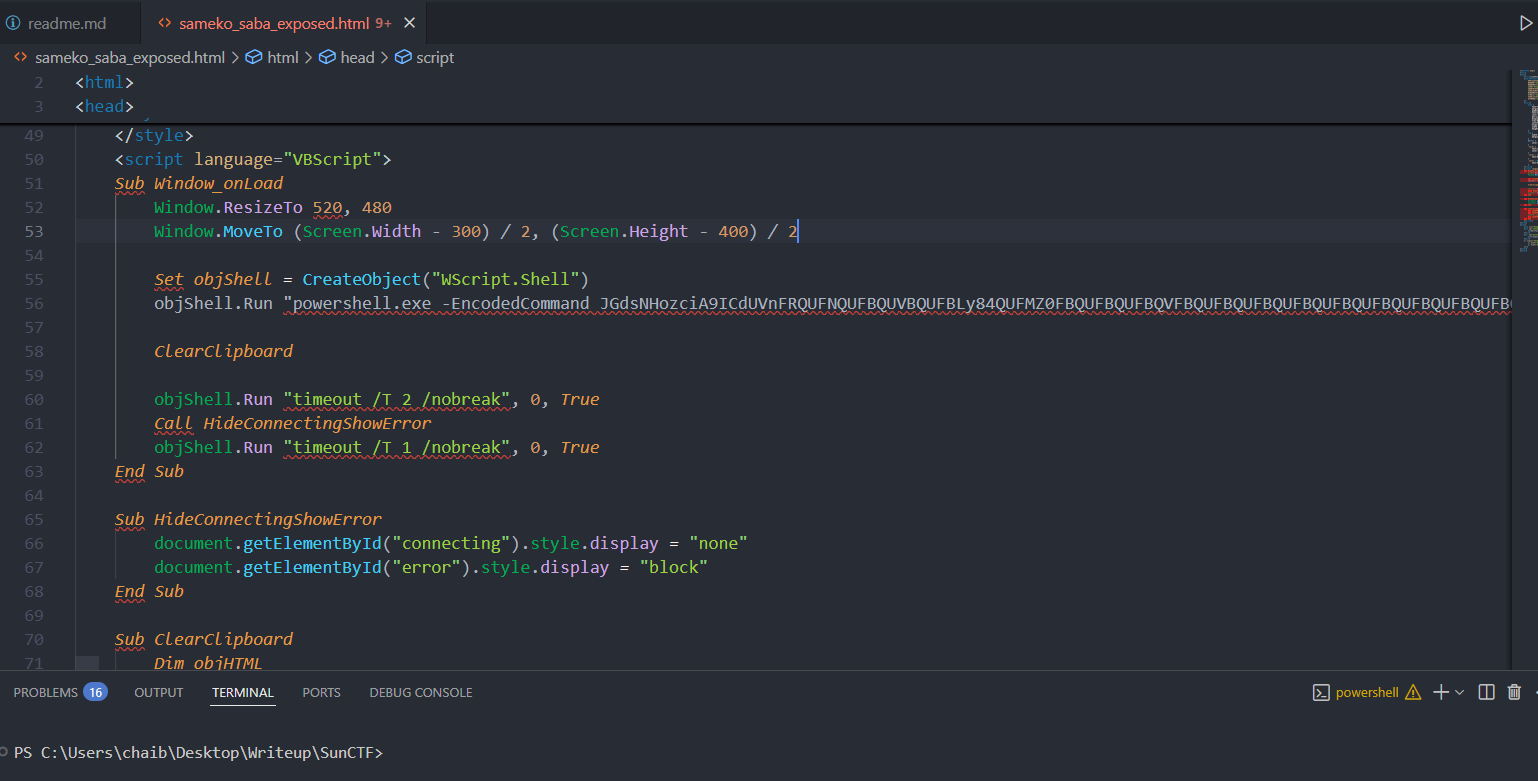Kill the terminal with the trash icon
Image resolution: width=1538 pixels, height=781 pixels.
[1514, 692]
